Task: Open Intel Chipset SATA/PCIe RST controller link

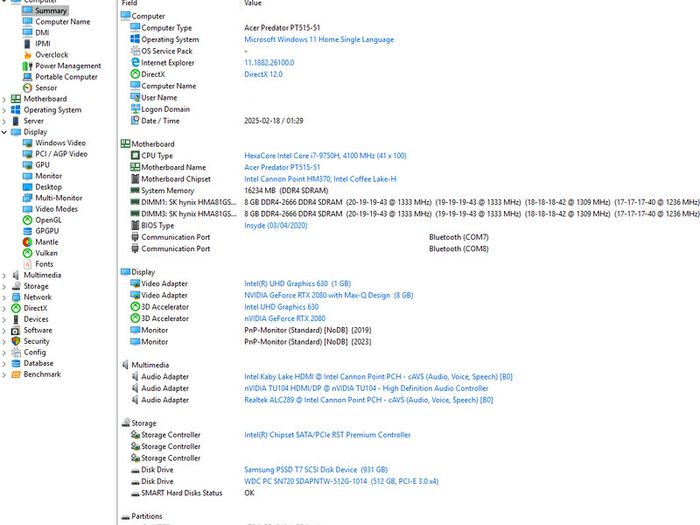Action: coord(327,435)
